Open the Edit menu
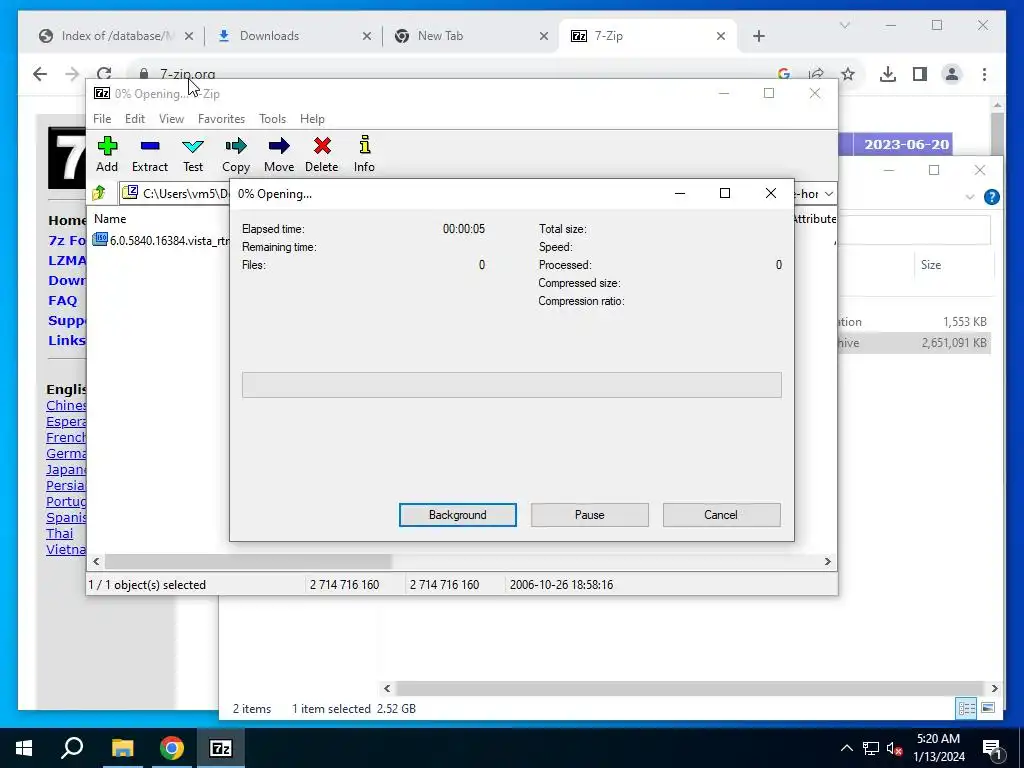 [x=135, y=119]
